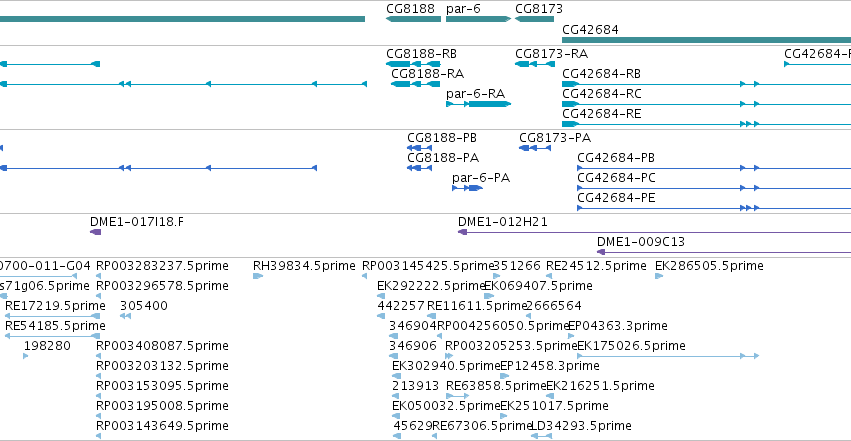Click the 2666564 feature label

click(x=554, y=306)
